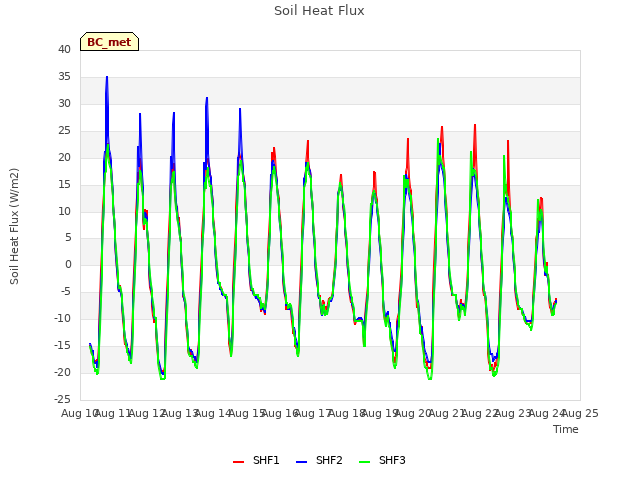The image size is (640, 480).
Task: Click the Time x-axis label
Action: click(566, 429)
